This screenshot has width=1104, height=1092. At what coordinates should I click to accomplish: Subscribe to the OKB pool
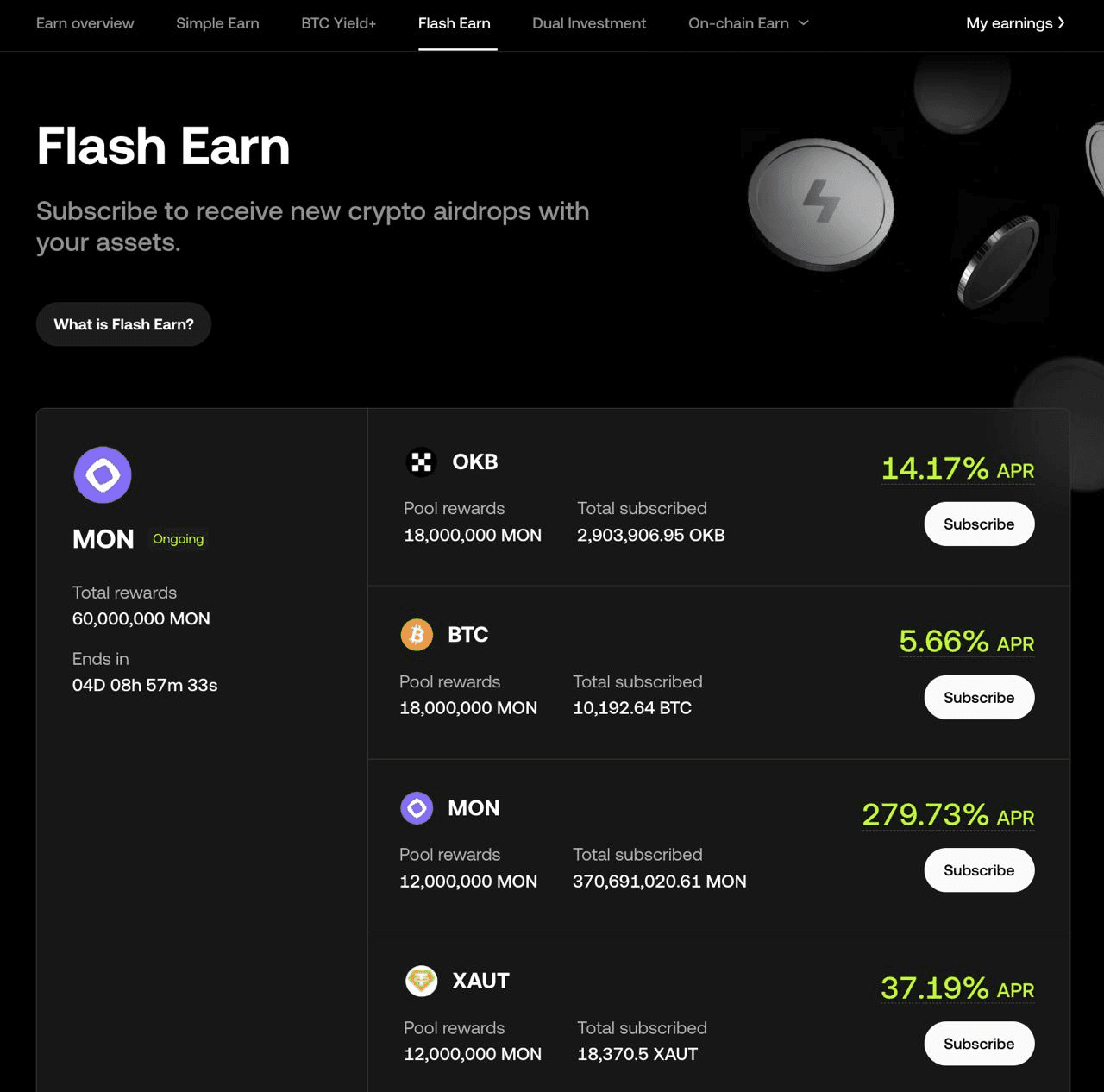pyautogui.click(x=979, y=524)
